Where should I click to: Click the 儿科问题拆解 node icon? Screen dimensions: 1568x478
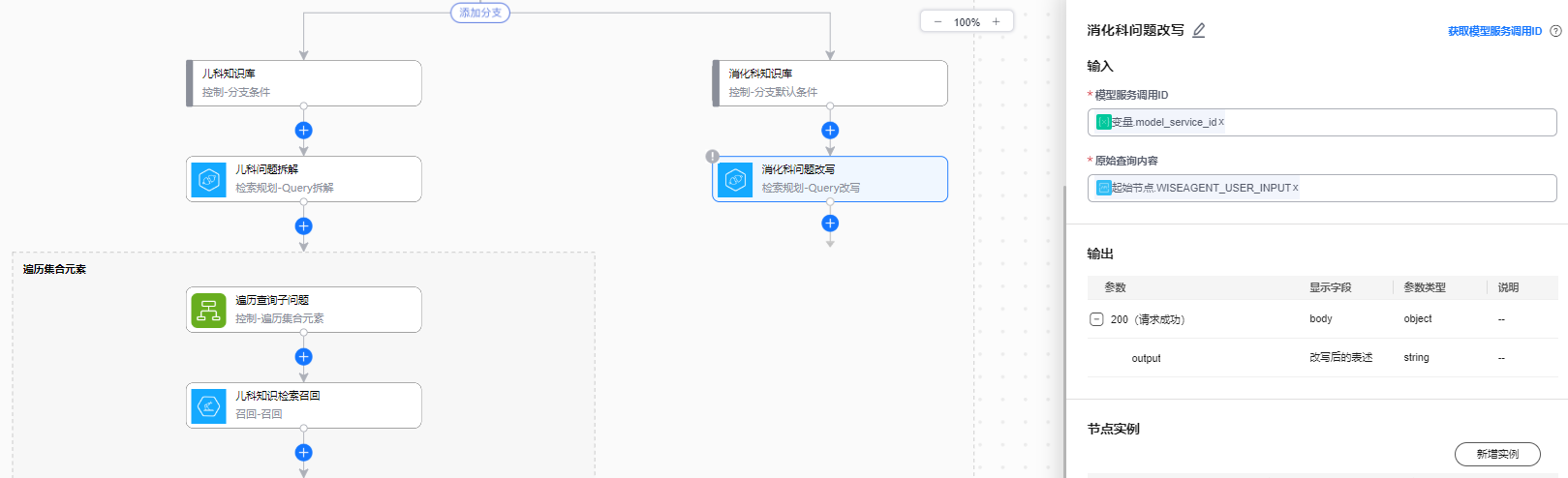(x=209, y=179)
